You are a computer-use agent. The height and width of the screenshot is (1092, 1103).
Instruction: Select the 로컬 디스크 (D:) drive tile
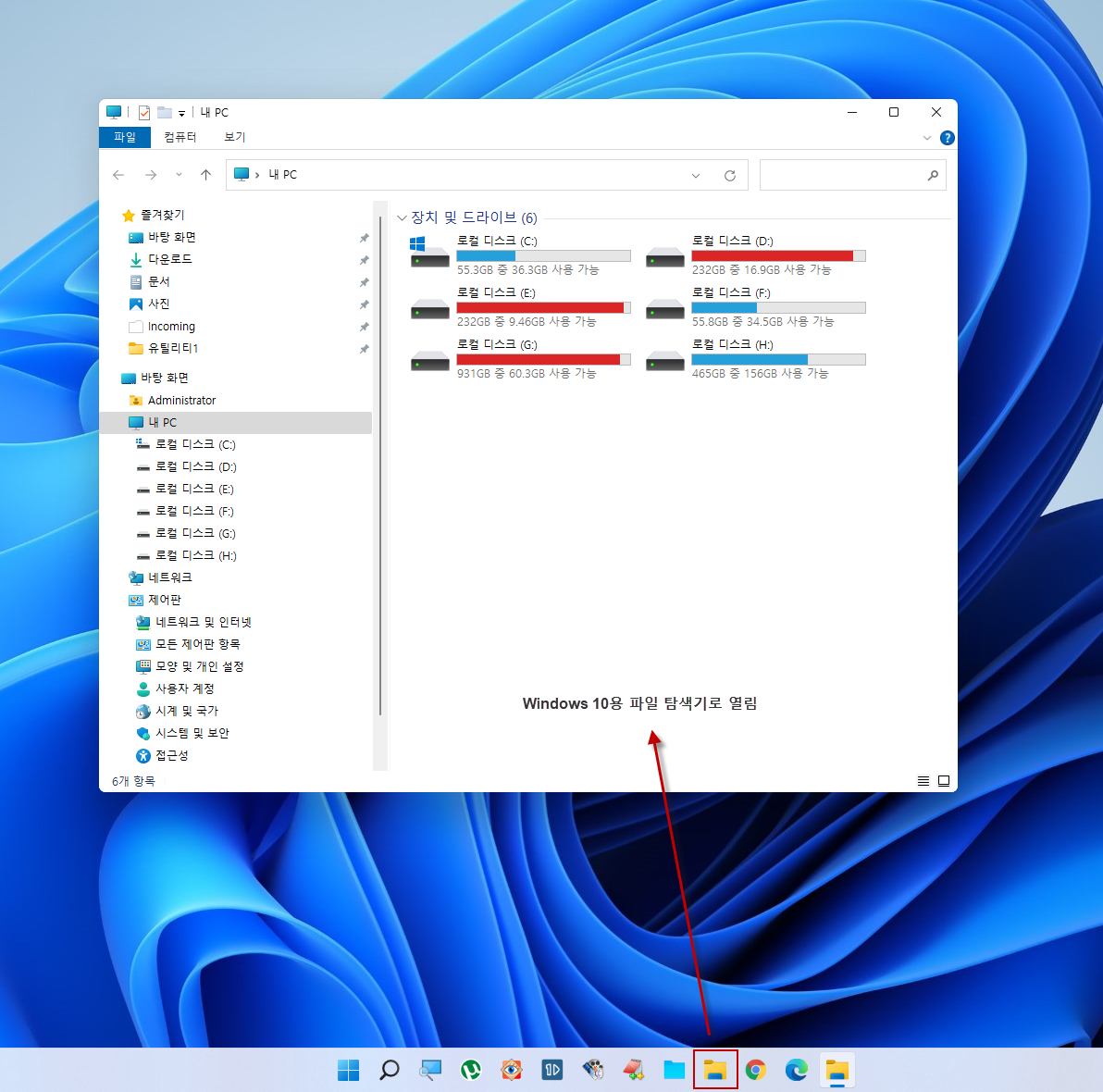click(x=755, y=254)
